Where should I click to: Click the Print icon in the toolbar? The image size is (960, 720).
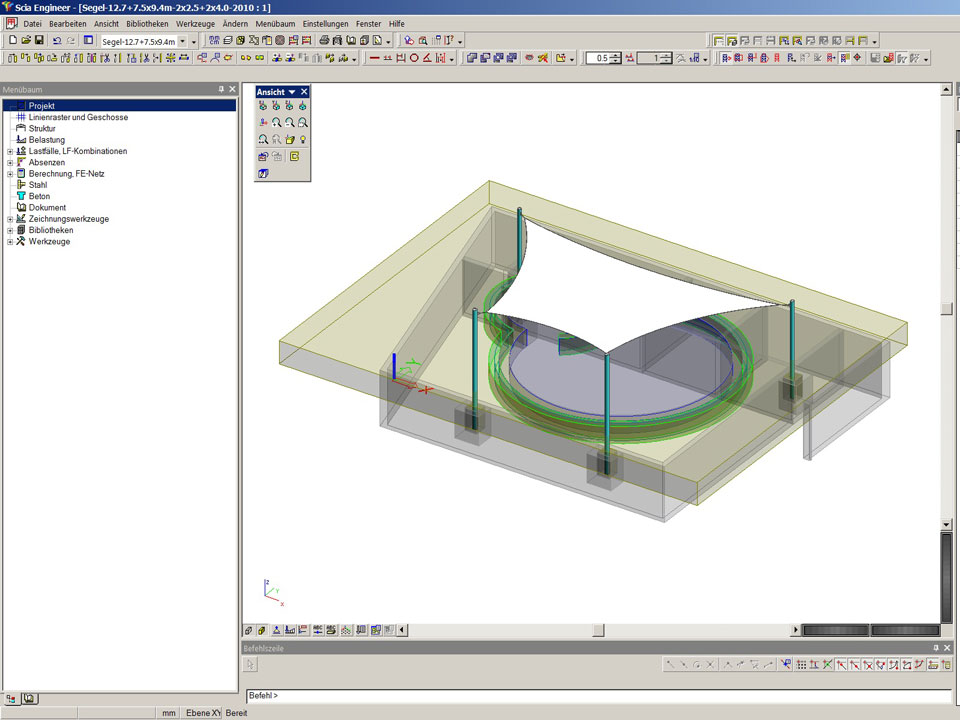coord(324,41)
